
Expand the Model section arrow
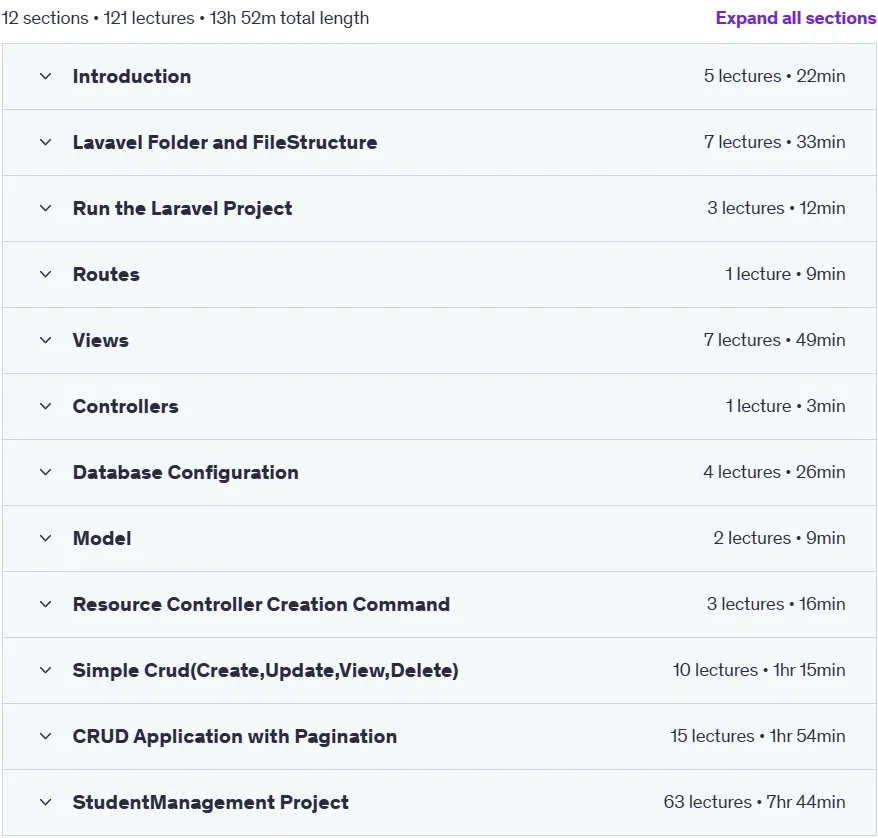[45, 539]
